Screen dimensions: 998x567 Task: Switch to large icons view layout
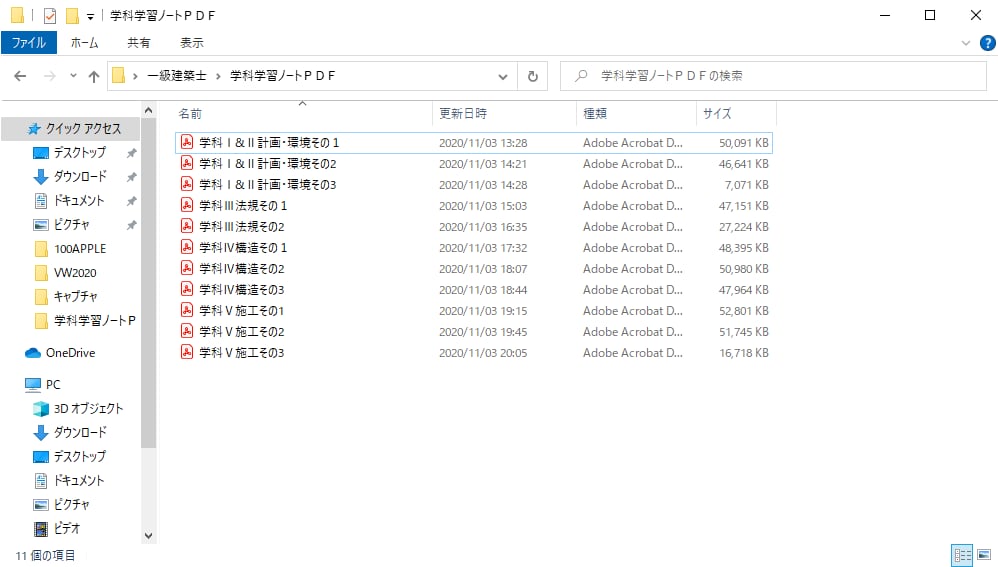click(x=984, y=555)
